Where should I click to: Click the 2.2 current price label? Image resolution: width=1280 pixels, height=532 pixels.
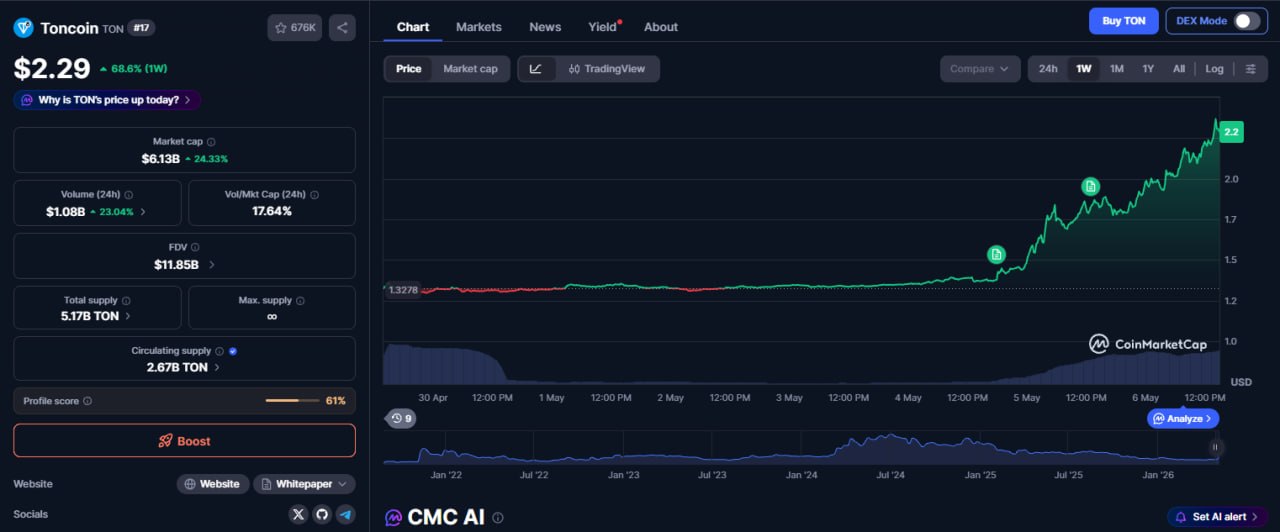pyautogui.click(x=1231, y=132)
